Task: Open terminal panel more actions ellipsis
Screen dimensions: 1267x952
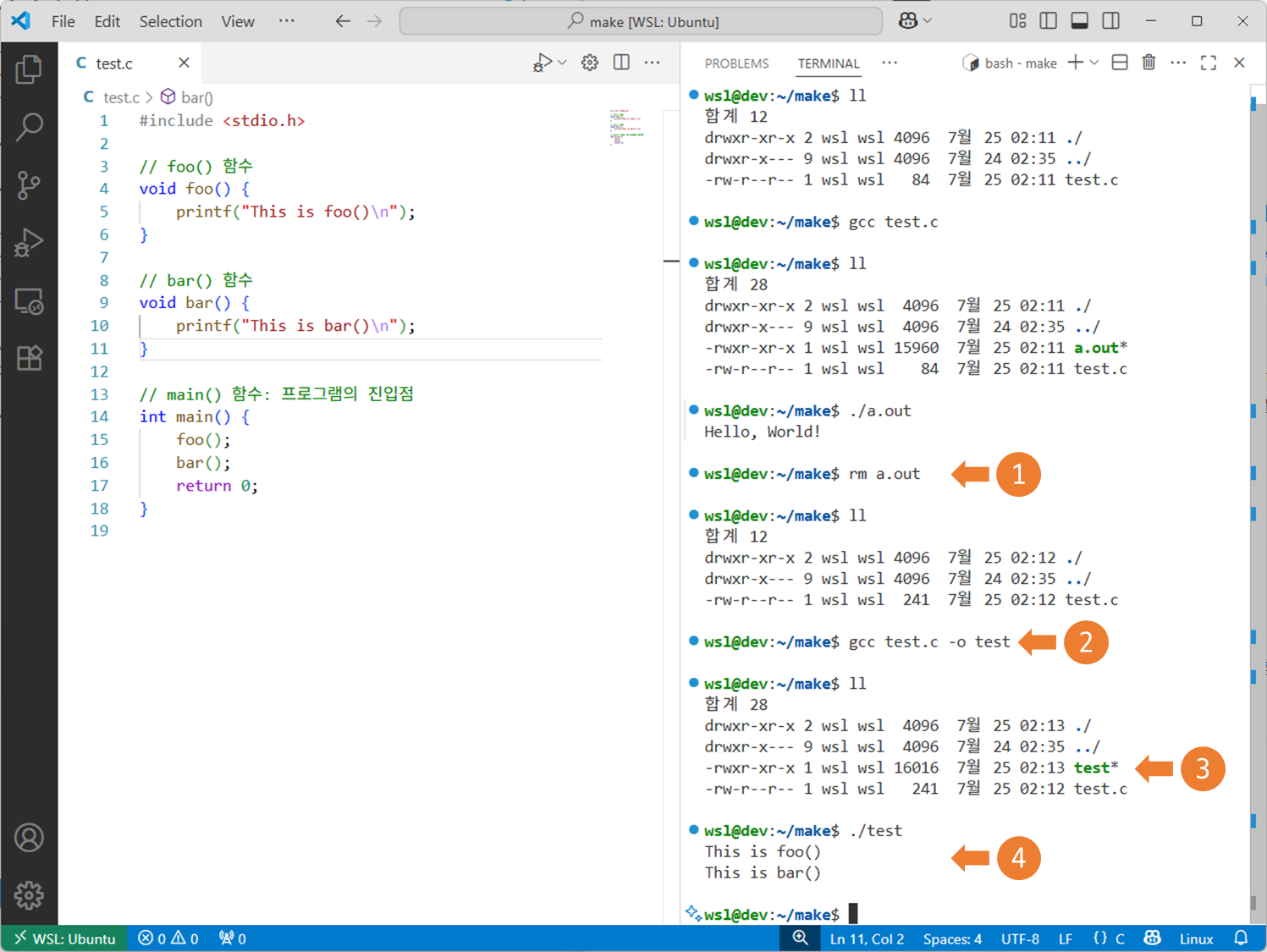Action: (x=1178, y=63)
